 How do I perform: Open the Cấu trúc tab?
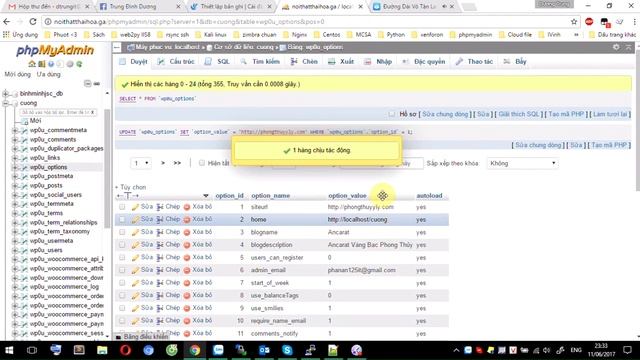pos(176,62)
